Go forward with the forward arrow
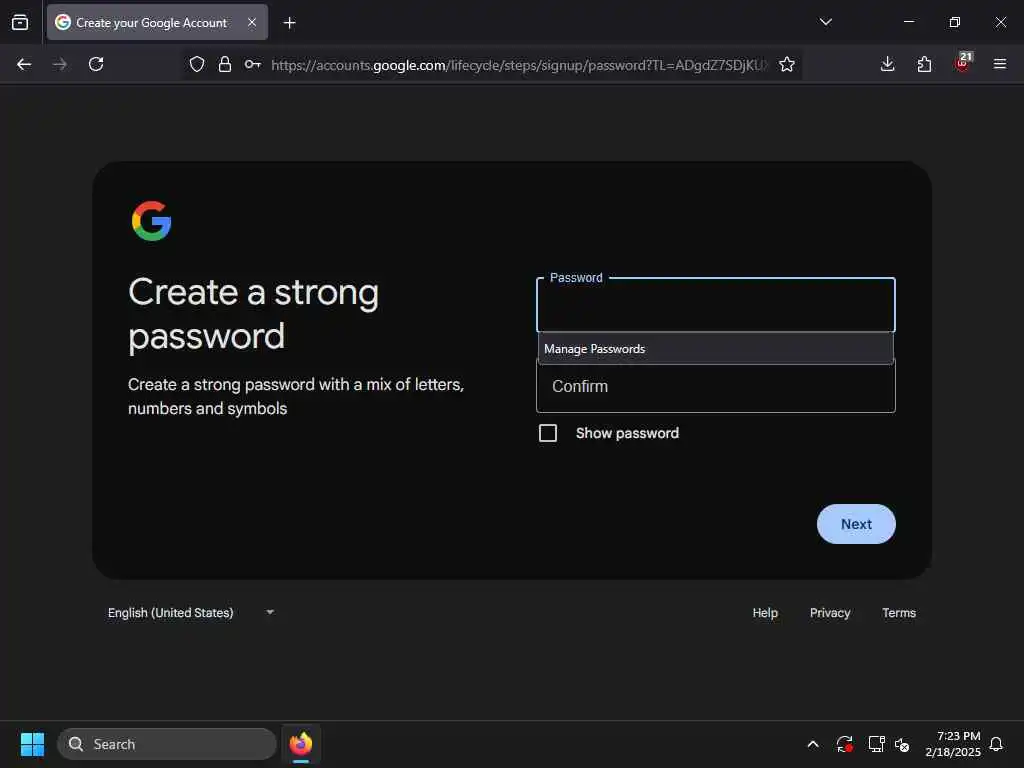 point(60,64)
